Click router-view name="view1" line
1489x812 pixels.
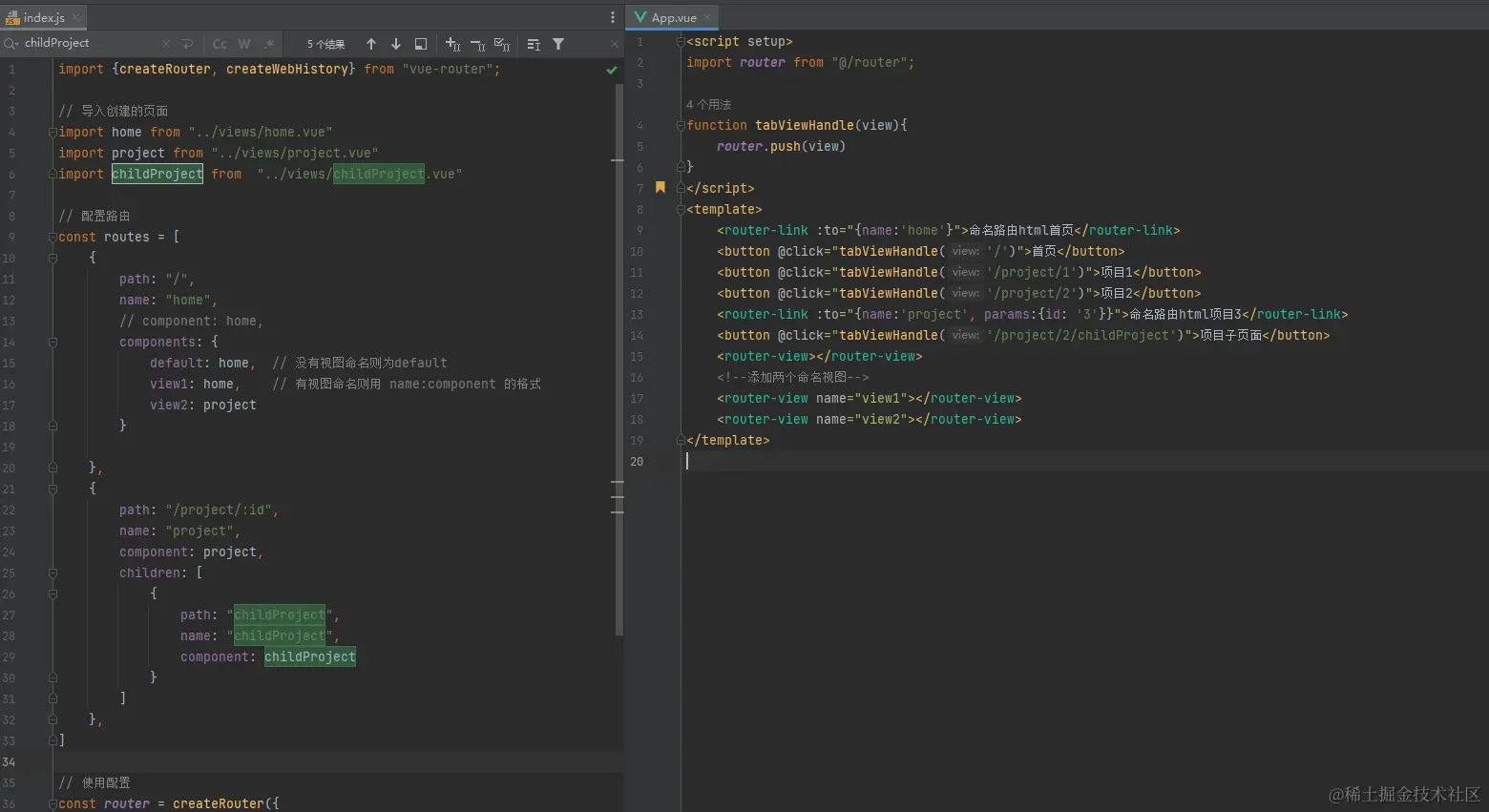(870, 399)
